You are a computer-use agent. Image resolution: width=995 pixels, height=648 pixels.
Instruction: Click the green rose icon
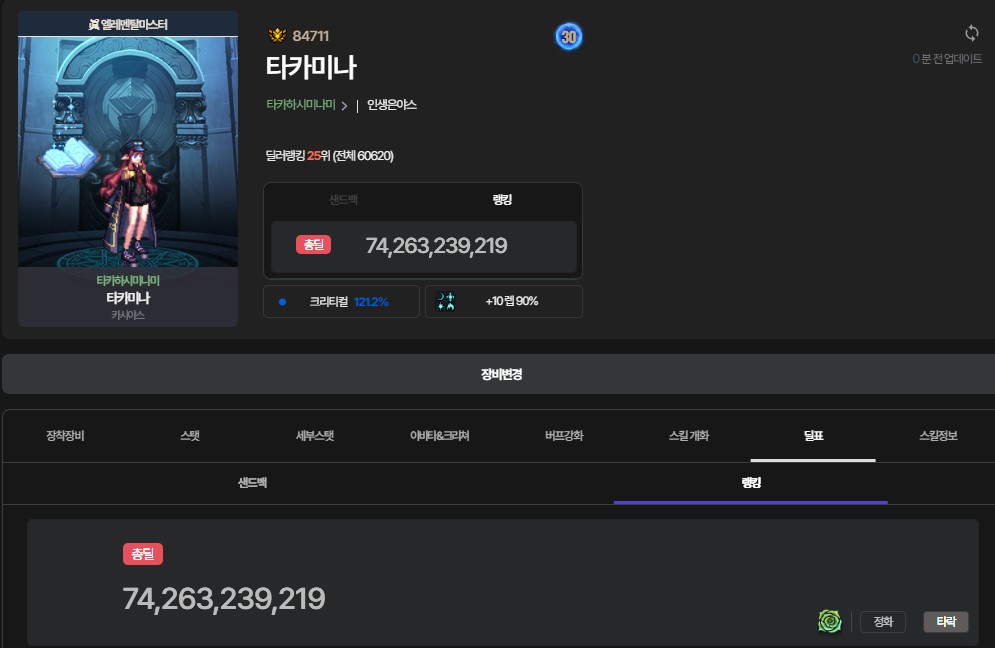829,621
